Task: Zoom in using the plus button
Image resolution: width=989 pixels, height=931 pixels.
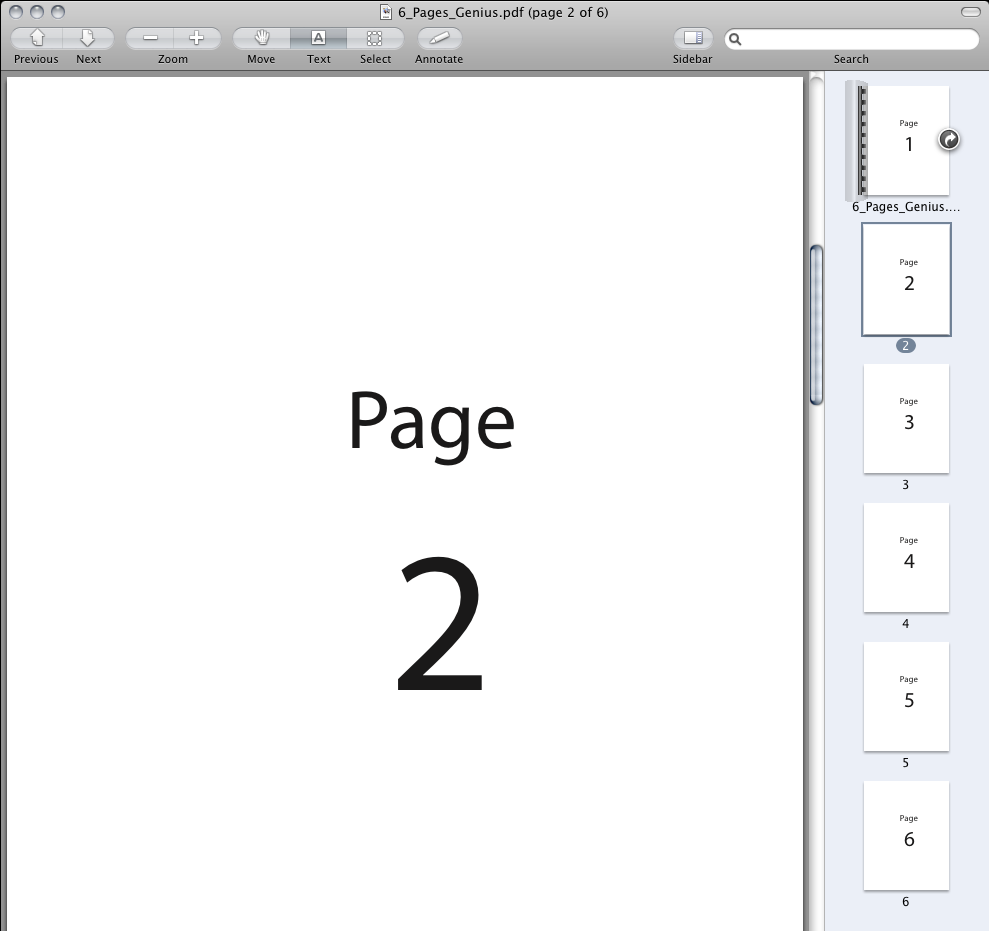Action: tap(197, 38)
